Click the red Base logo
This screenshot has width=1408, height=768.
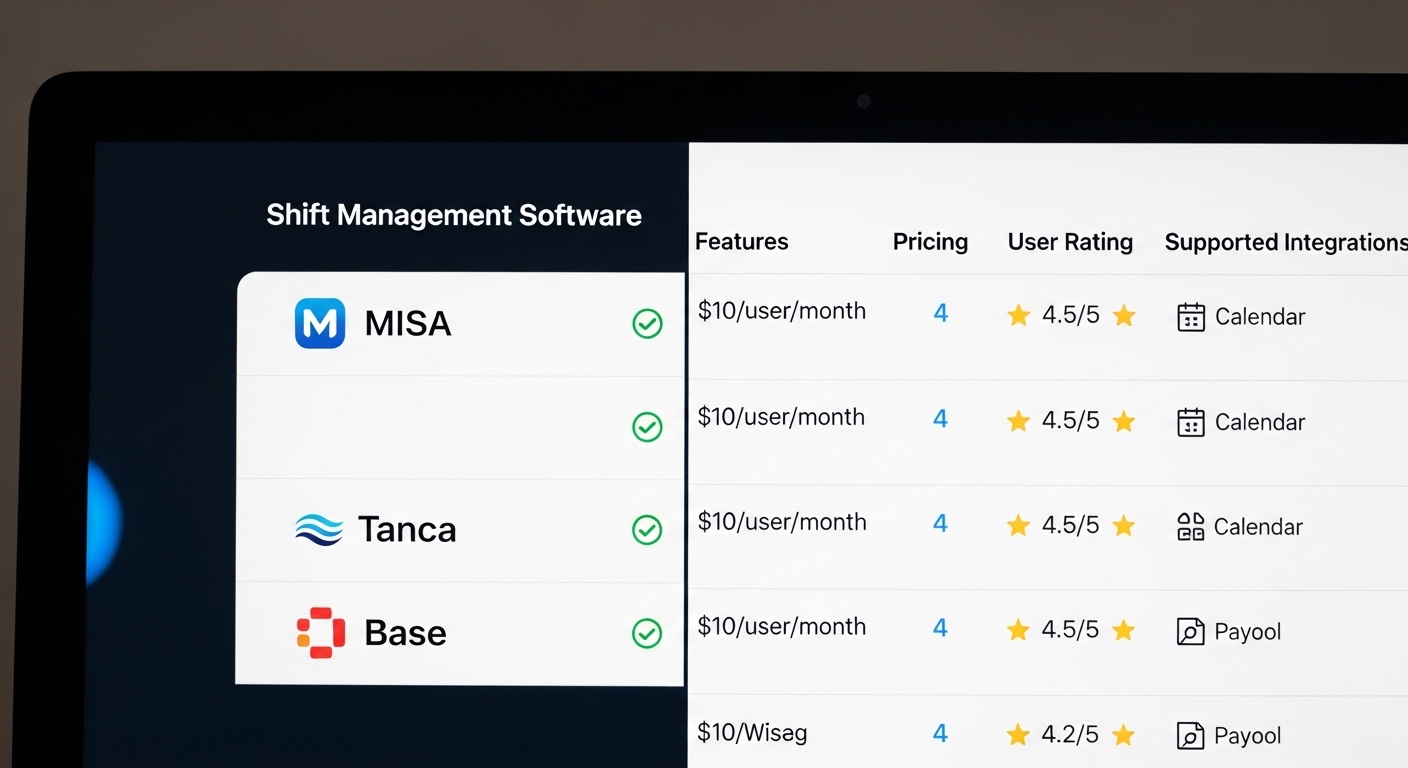tap(321, 633)
